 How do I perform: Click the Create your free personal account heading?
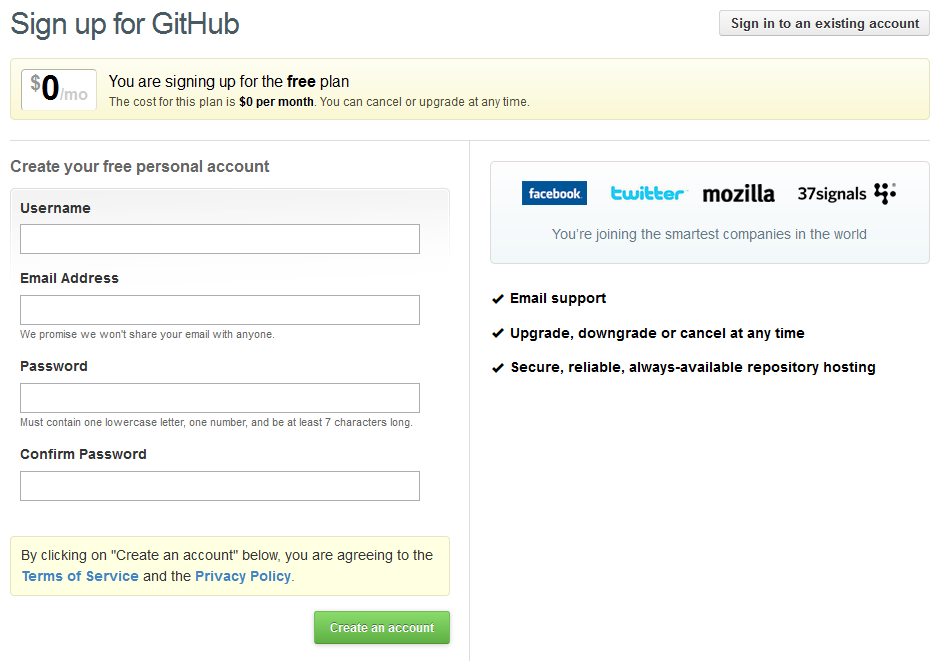pos(140,167)
